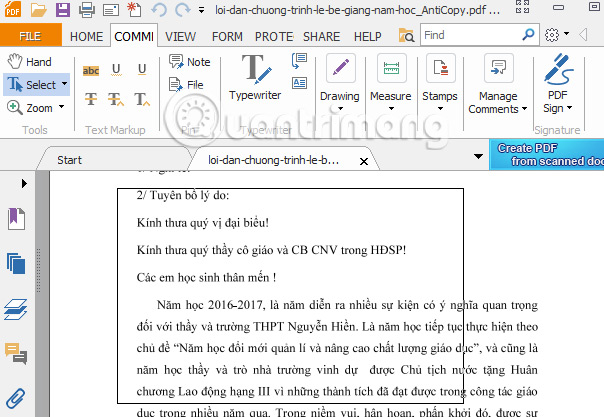Viewport: 604px width, 417px height.
Task: Select the Insert text markup icon
Action: 142,99
